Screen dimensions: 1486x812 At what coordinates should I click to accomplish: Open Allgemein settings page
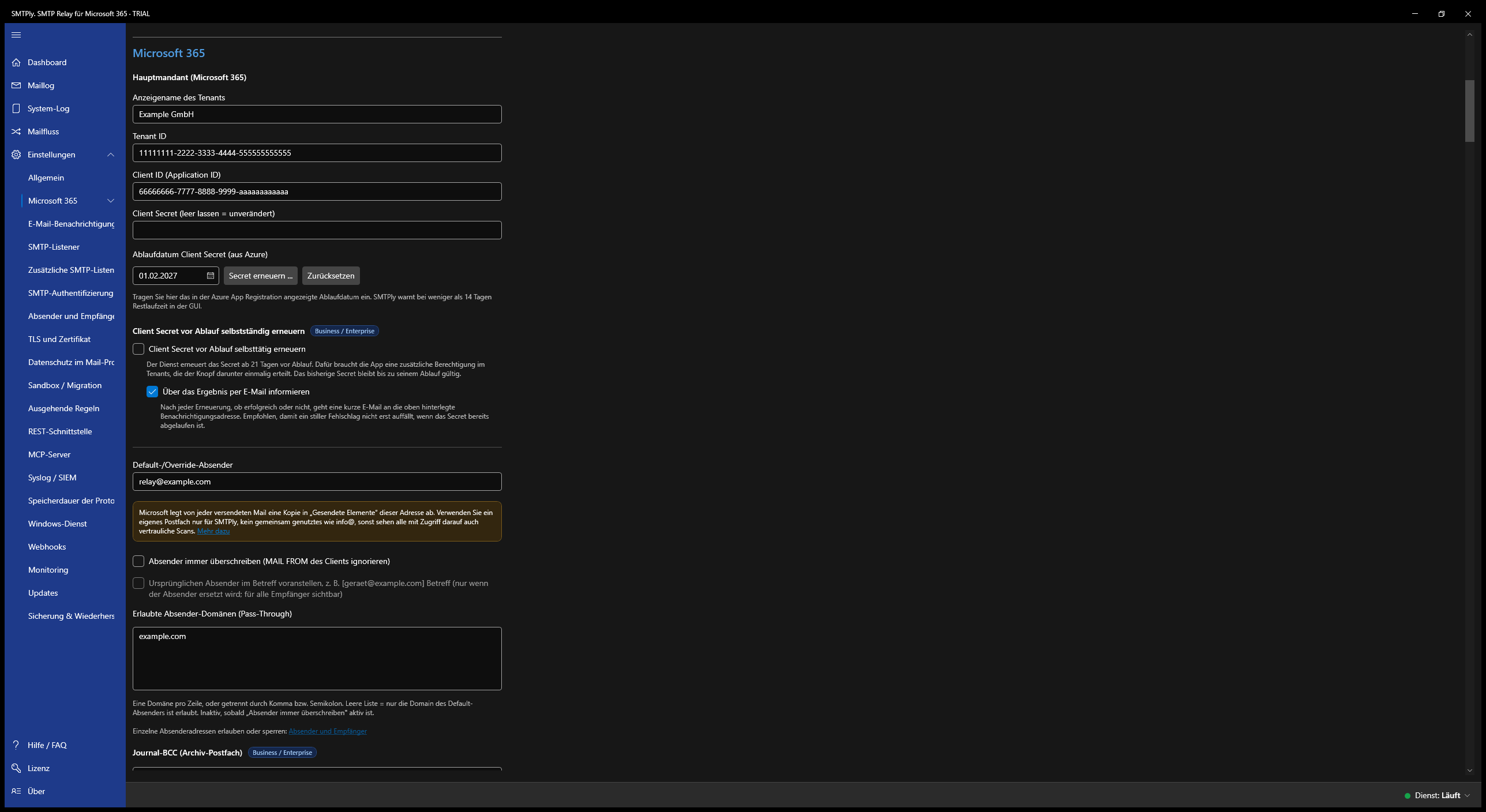pyautogui.click(x=46, y=178)
